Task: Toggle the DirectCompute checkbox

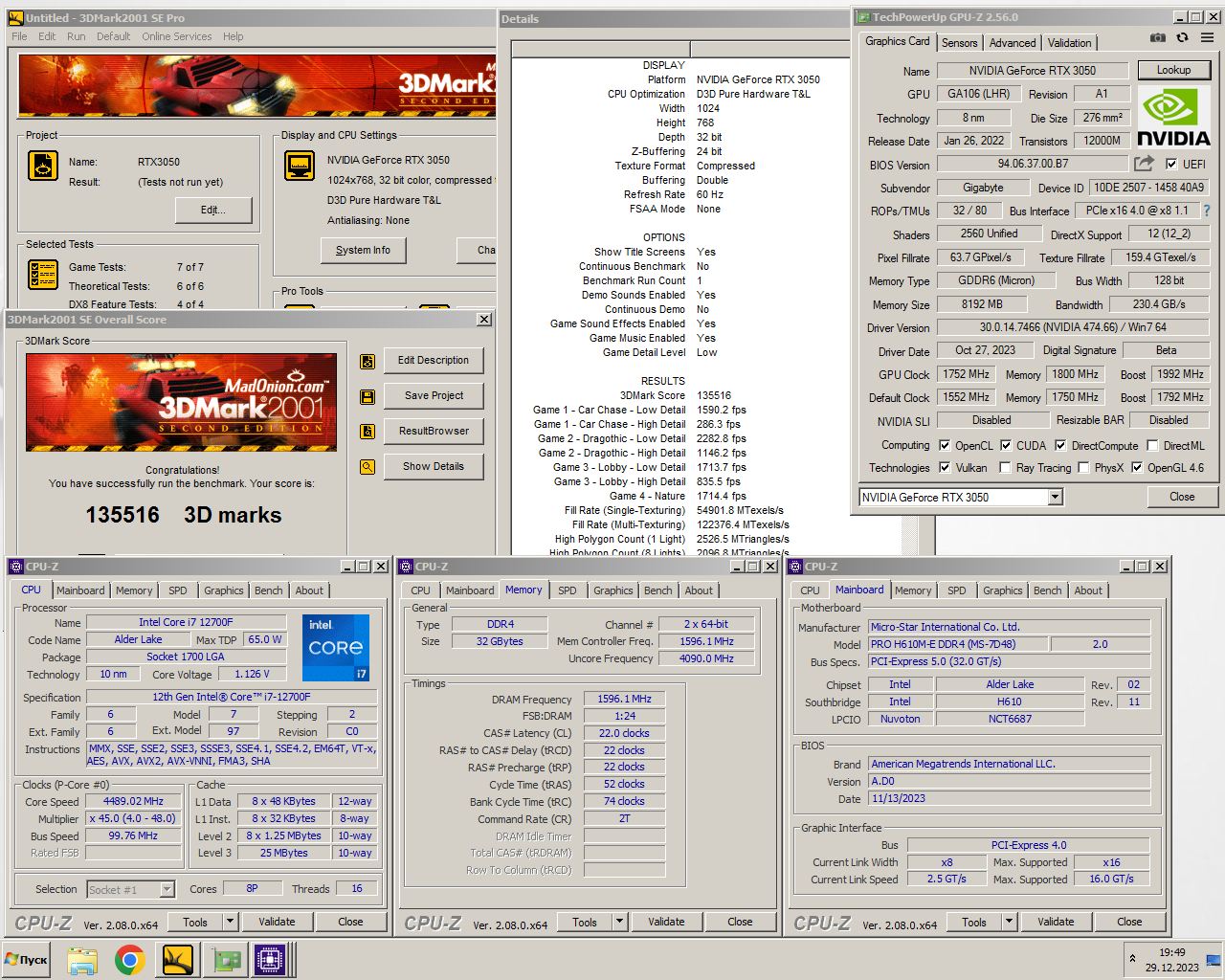Action: pyautogui.click(x=1060, y=445)
